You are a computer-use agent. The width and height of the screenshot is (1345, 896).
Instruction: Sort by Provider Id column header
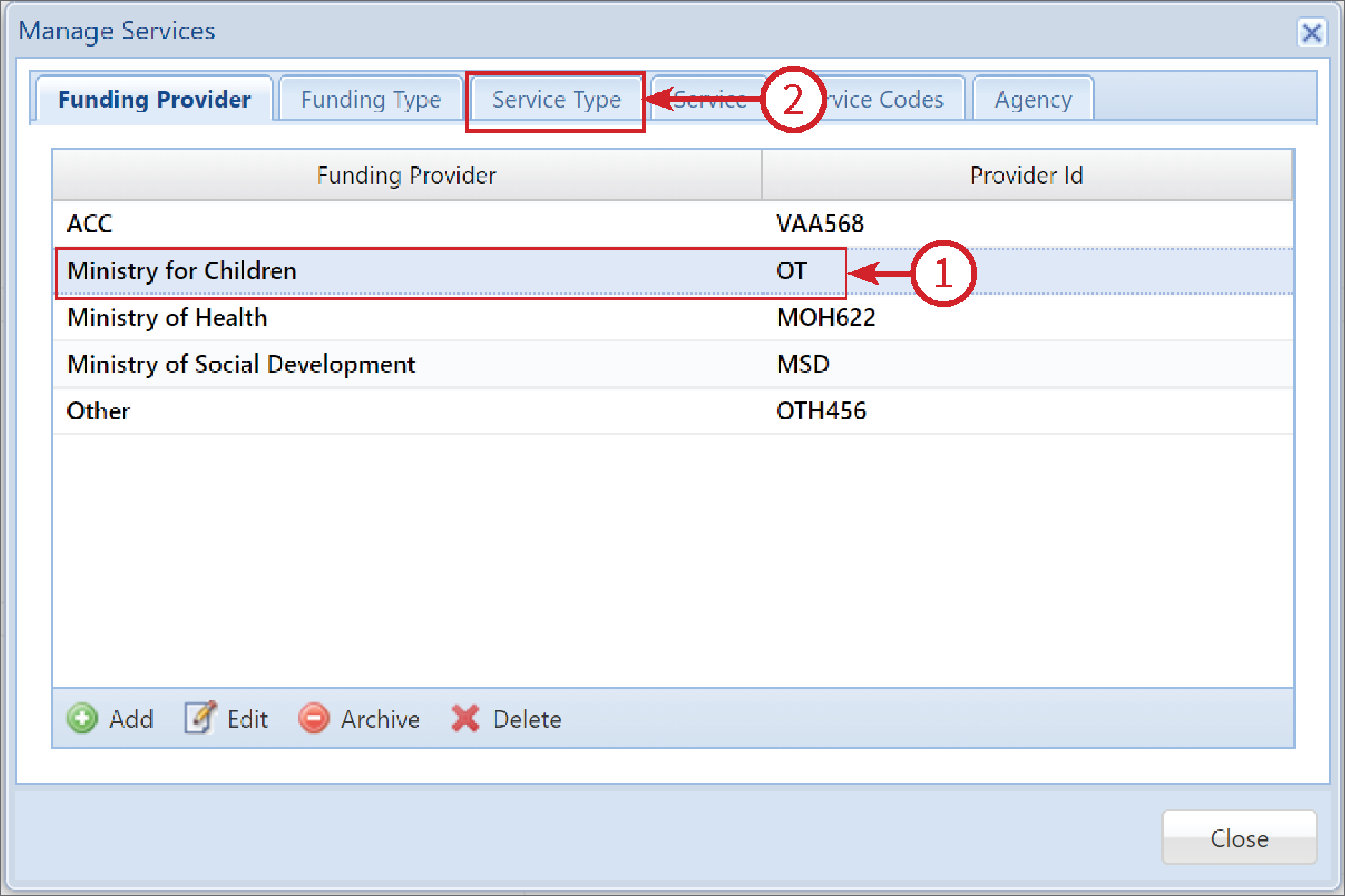click(1027, 175)
